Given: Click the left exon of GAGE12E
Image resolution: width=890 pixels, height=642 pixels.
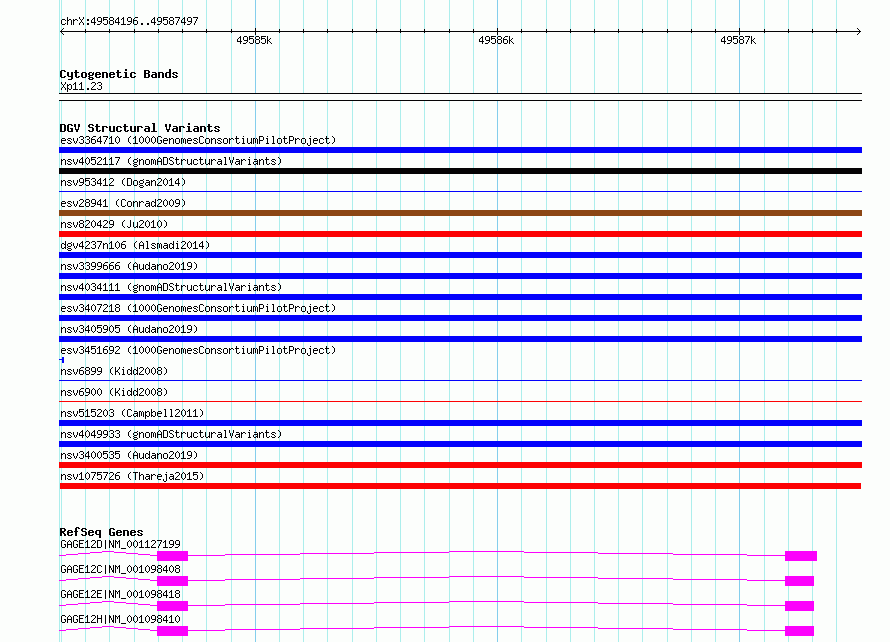Looking at the screenshot, I should pyautogui.click(x=173, y=606).
